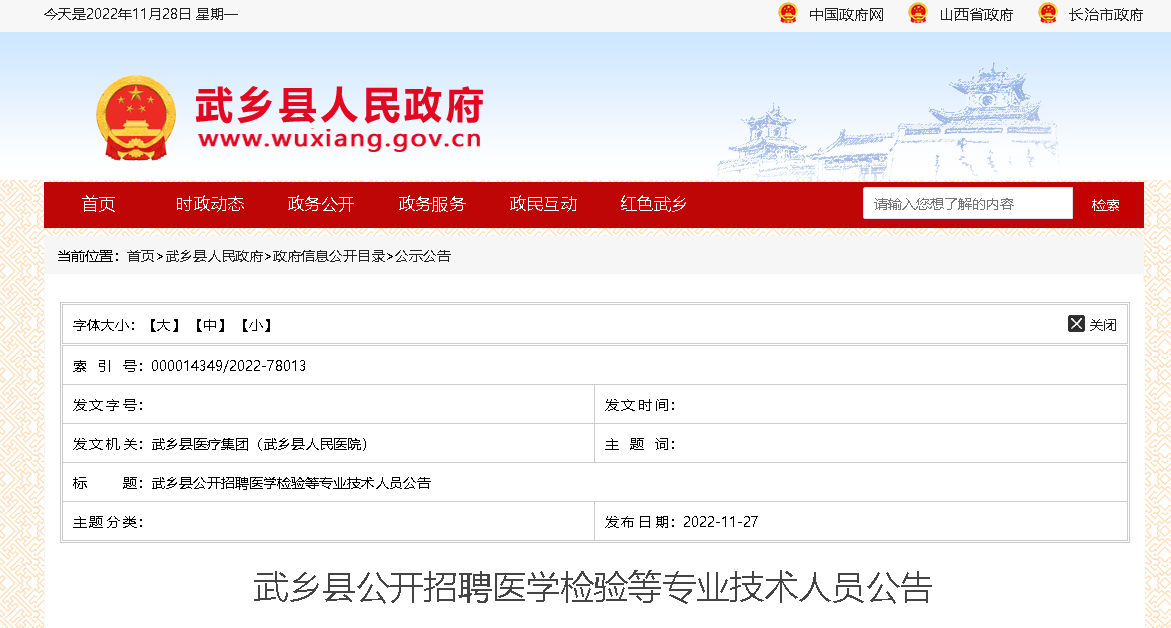Screen dimensions: 1171x628
Task: Click the 检索 search button
Action: click(x=1105, y=205)
